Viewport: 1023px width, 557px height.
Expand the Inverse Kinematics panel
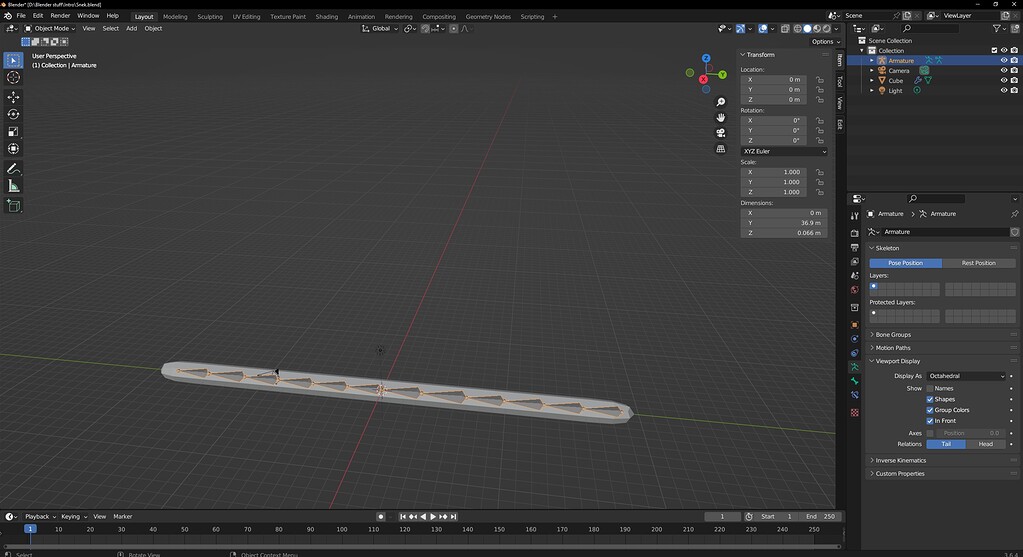tap(900, 460)
